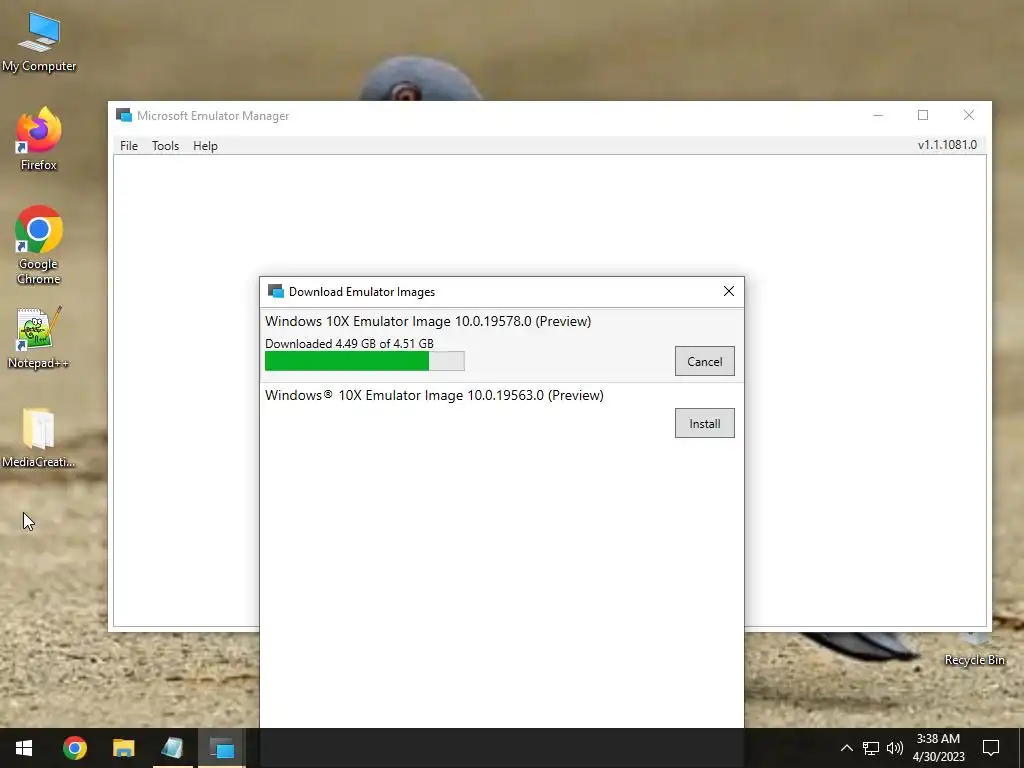Image resolution: width=1024 pixels, height=768 pixels.
Task: Minimize the Microsoft Emulator Manager window
Action: coord(878,116)
